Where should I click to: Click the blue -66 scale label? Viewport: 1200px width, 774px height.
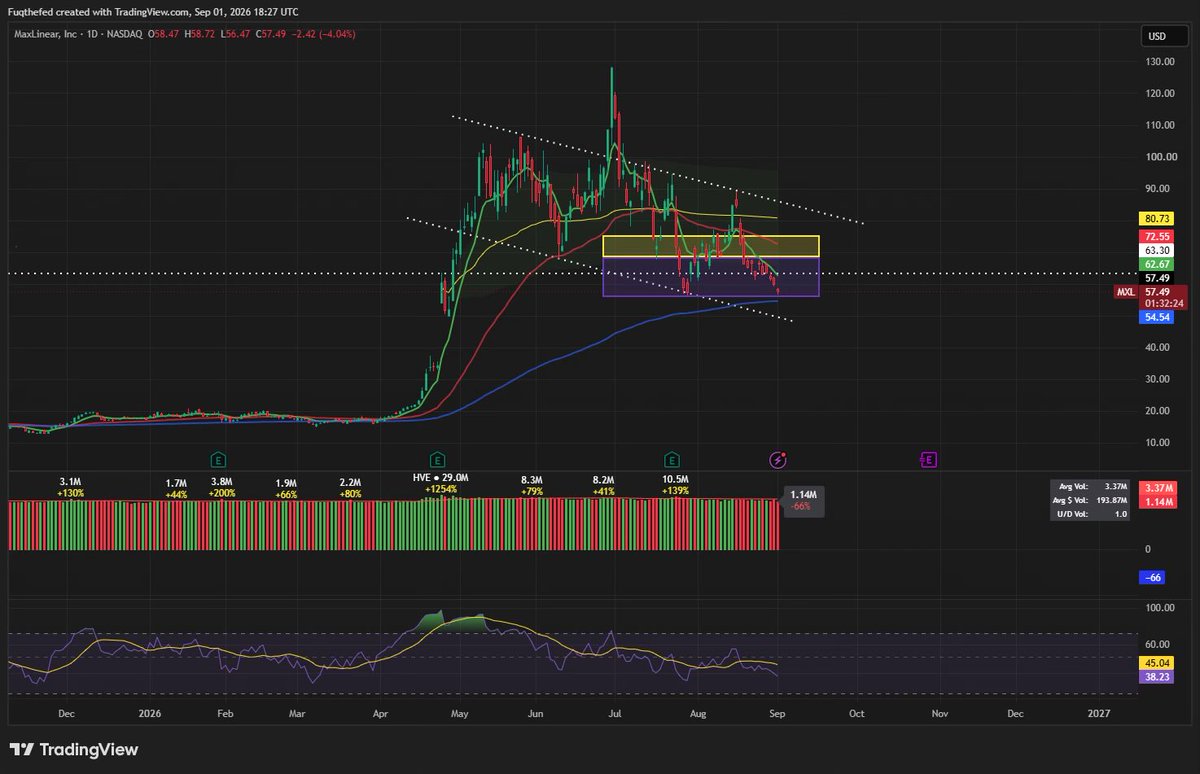pyautogui.click(x=1152, y=578)
